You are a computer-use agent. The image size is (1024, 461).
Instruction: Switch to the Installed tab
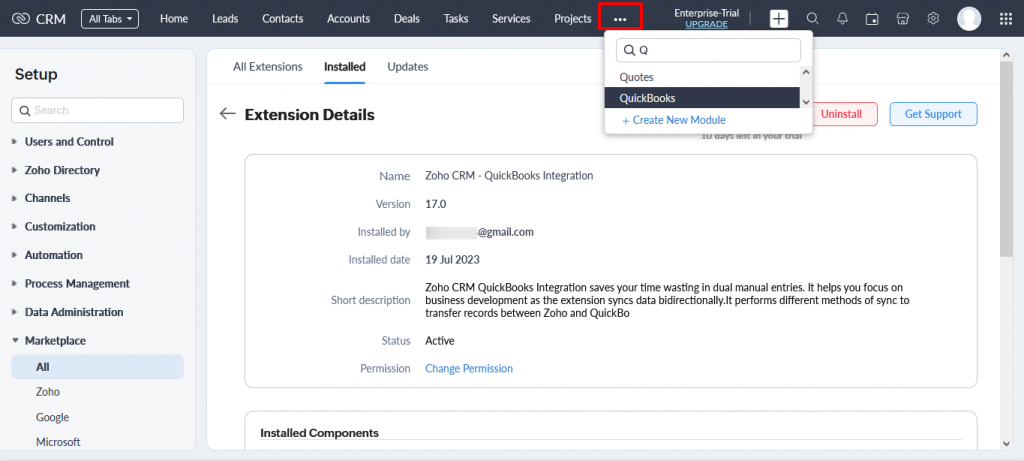pos(345,67)
